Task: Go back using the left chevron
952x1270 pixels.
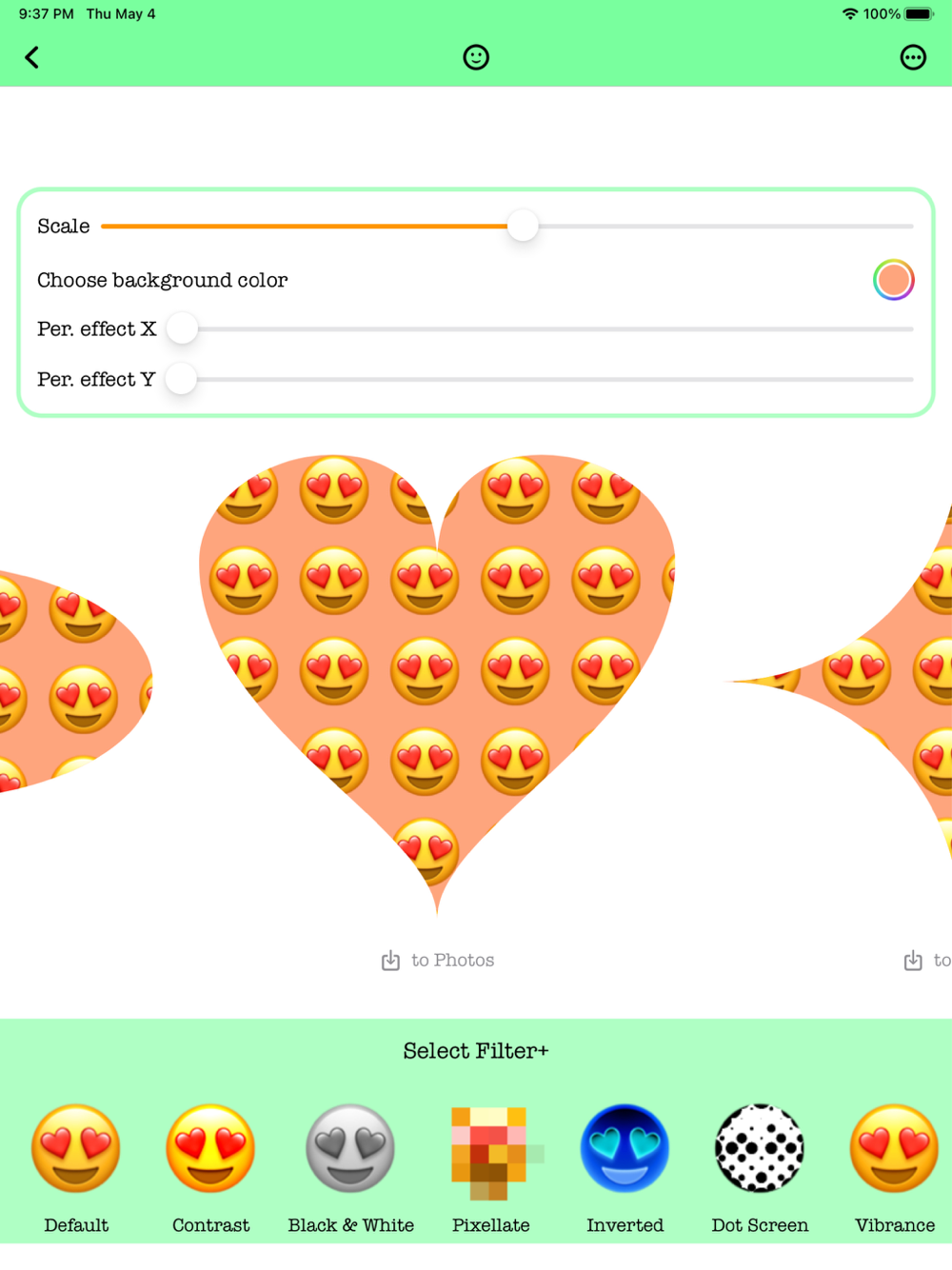Action: [x=32, y=58]
